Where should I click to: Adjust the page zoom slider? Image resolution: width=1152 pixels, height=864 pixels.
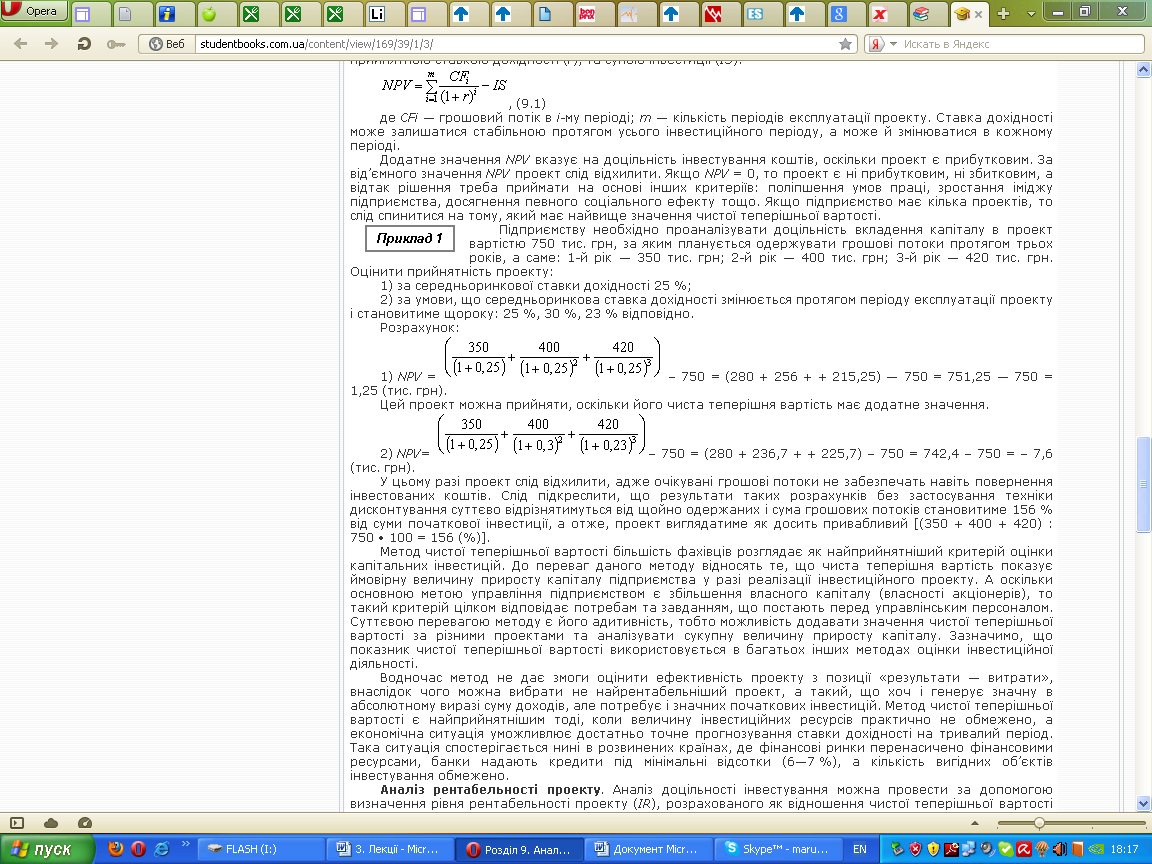click(1039, 823)
